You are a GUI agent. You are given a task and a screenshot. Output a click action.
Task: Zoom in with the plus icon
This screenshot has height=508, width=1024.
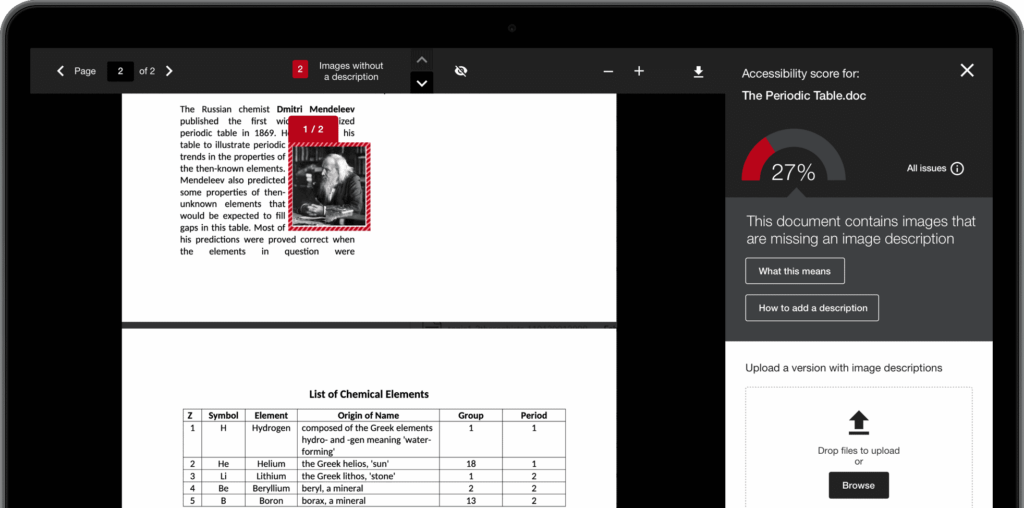pos(639,71)
